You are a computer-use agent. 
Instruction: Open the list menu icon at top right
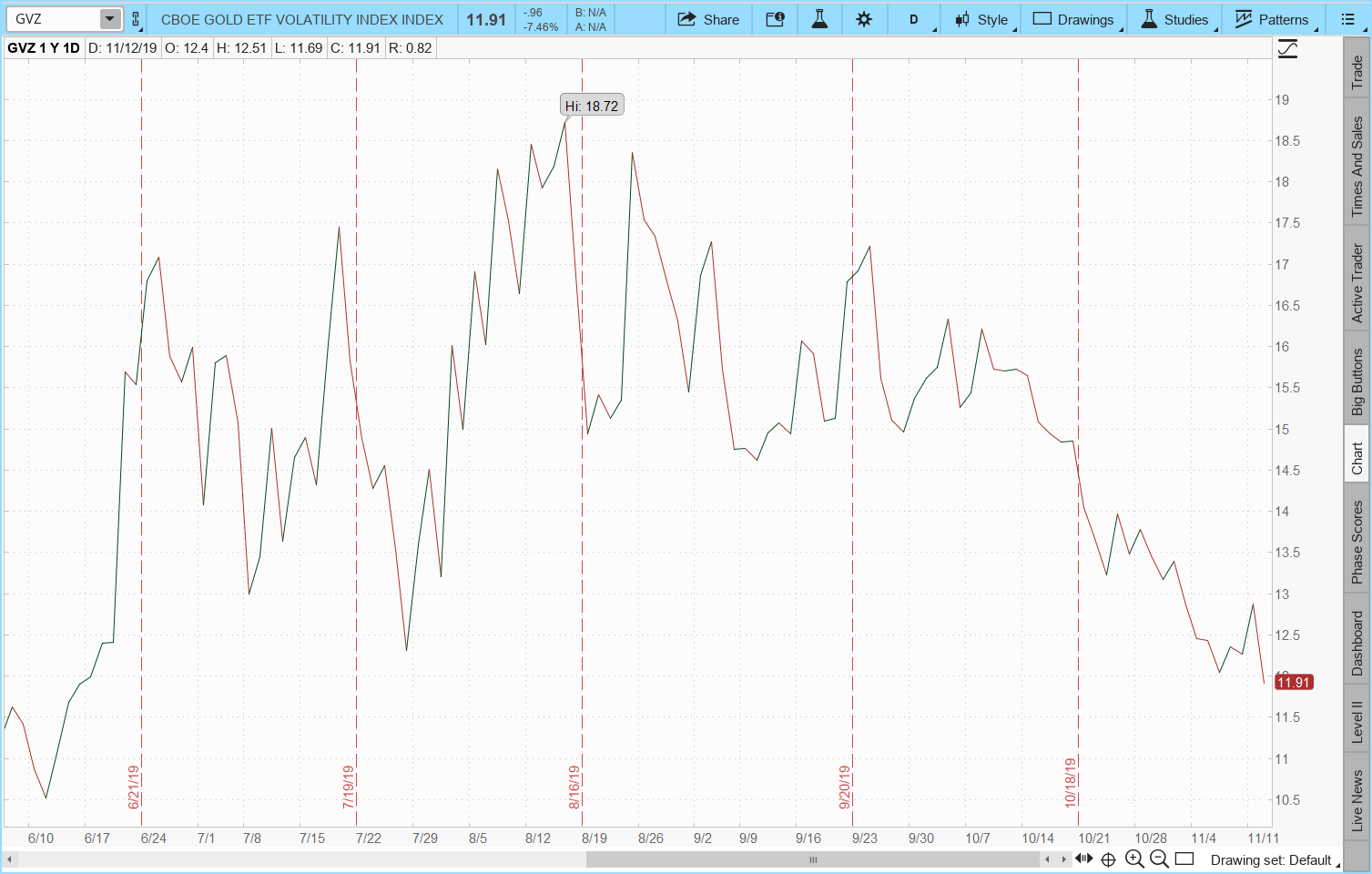(1348, 19)
